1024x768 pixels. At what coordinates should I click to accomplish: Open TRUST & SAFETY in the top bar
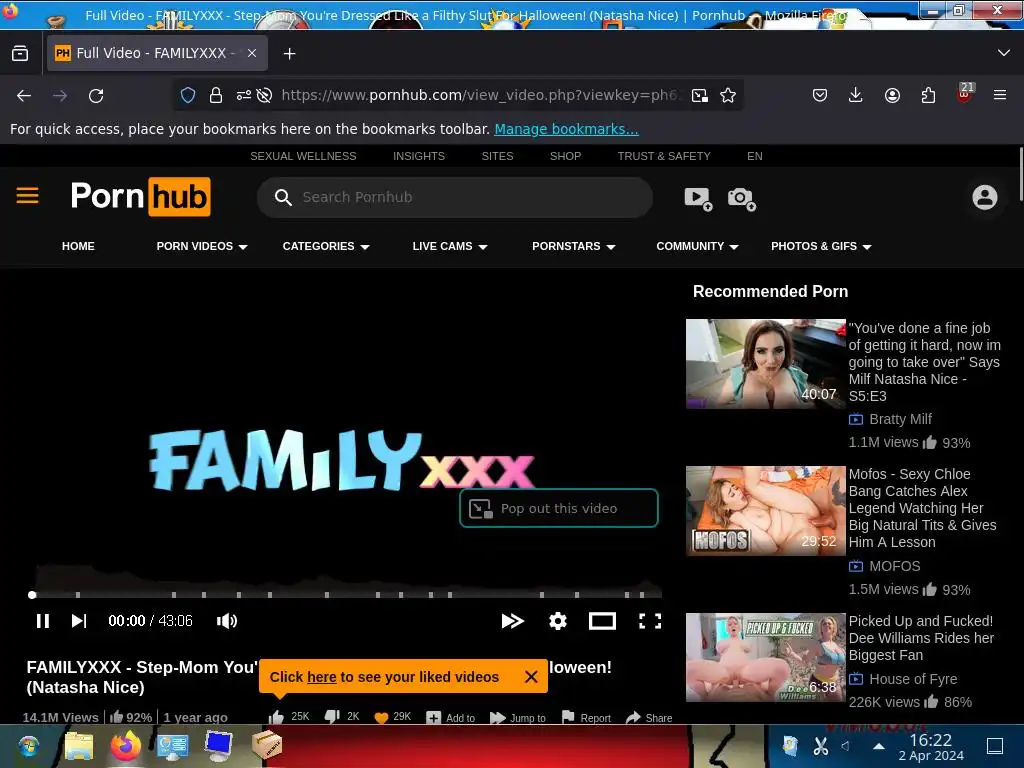point(664,156)
